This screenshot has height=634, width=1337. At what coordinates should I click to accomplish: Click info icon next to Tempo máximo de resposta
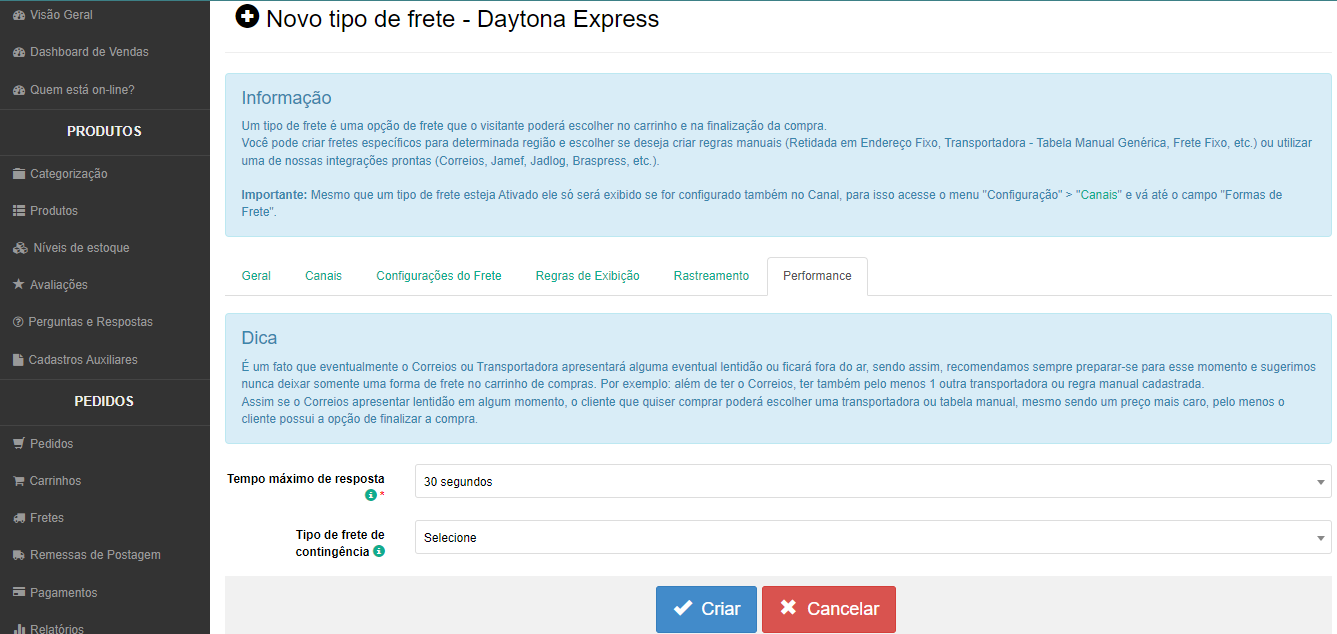point(371,495)
